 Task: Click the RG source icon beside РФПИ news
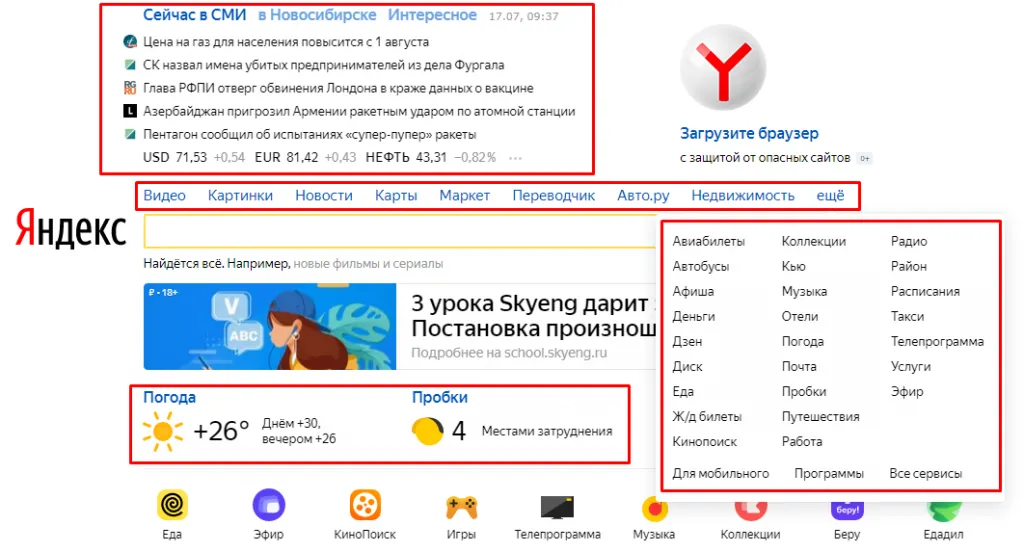click(130, 88)
